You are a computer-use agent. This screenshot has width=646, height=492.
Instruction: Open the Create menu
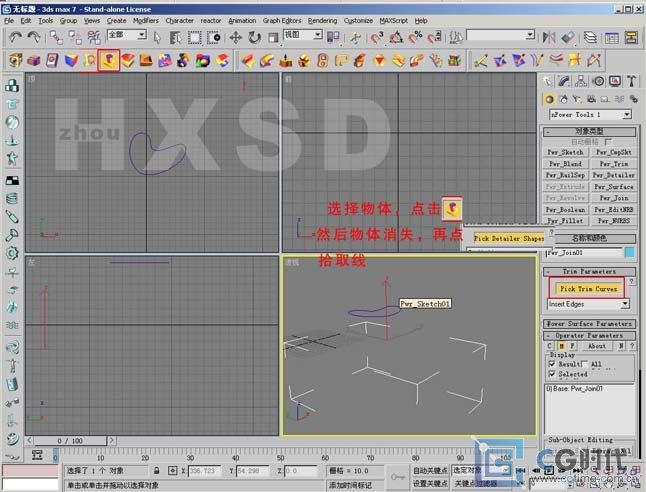pos(116,21)
